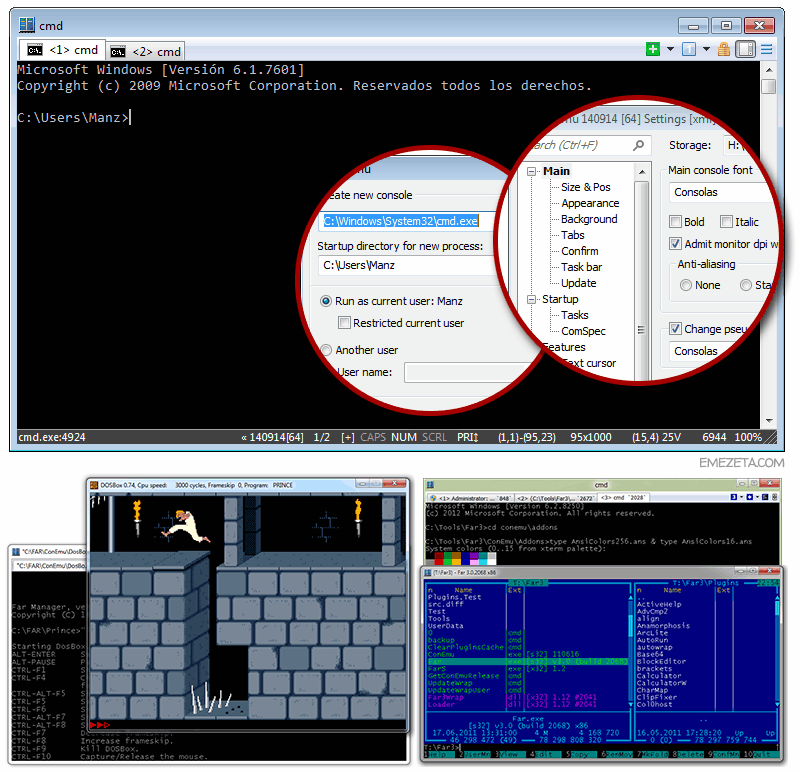The height and width of the screenshot is (772, 800).
Task: Click the « 140914[64] status bar entry
Action: pos(272,437)
